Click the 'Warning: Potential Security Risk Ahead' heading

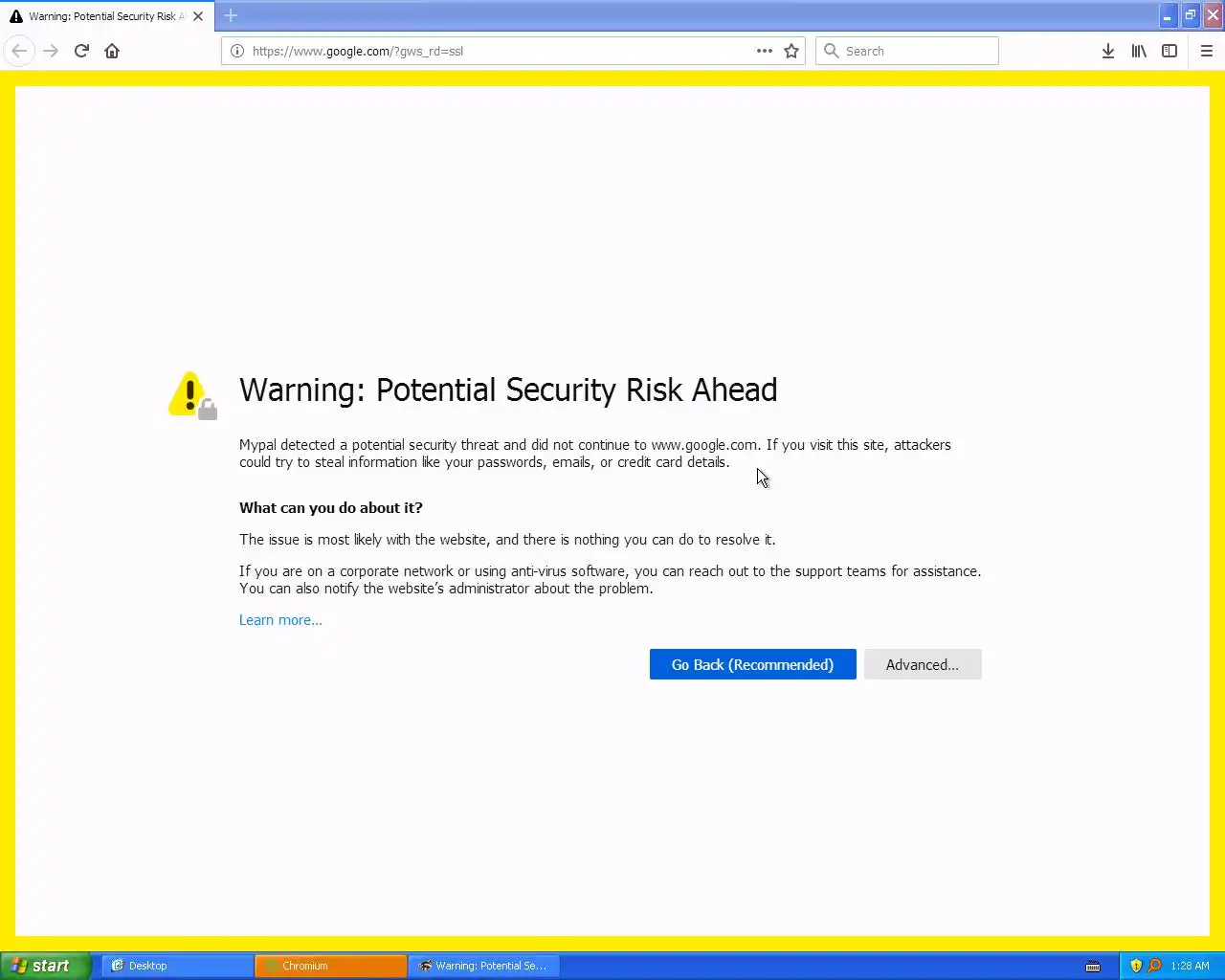[508, 390]
